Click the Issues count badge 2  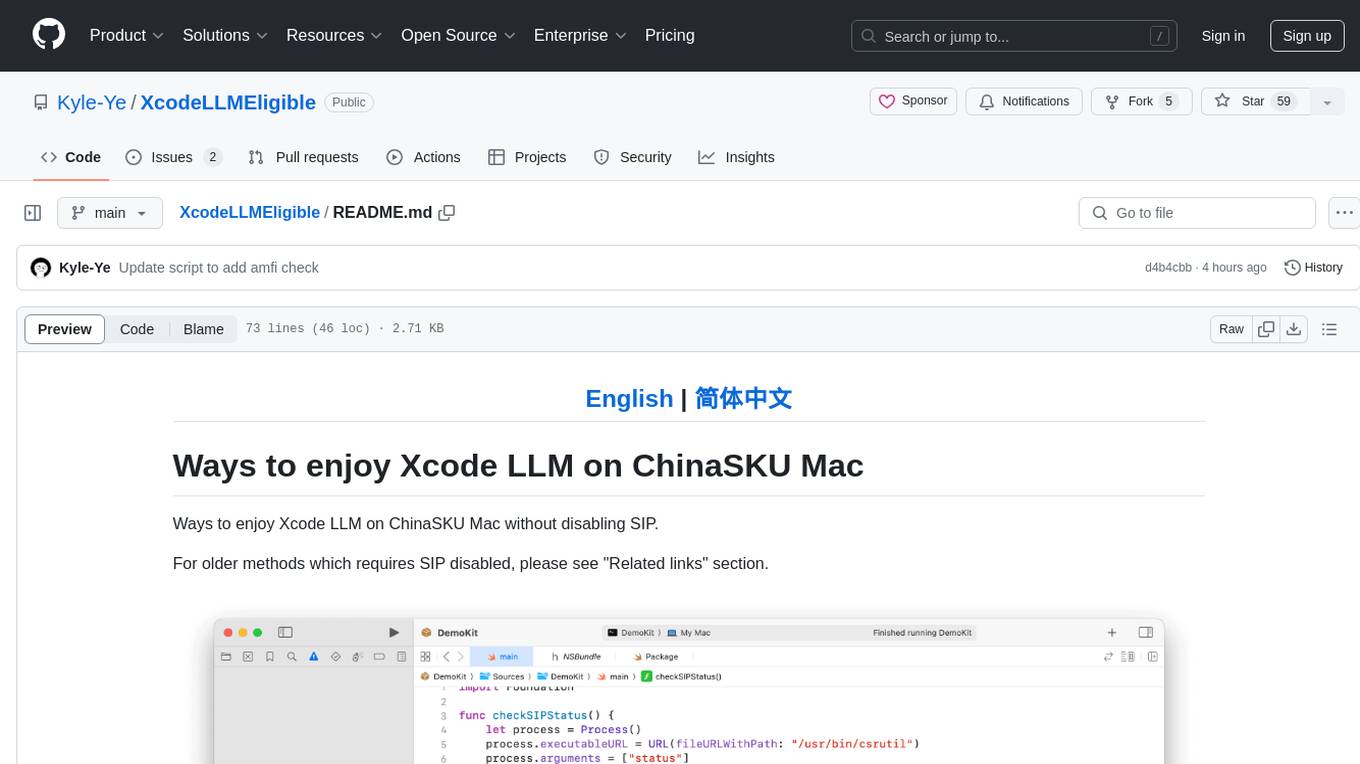(212, 157)
